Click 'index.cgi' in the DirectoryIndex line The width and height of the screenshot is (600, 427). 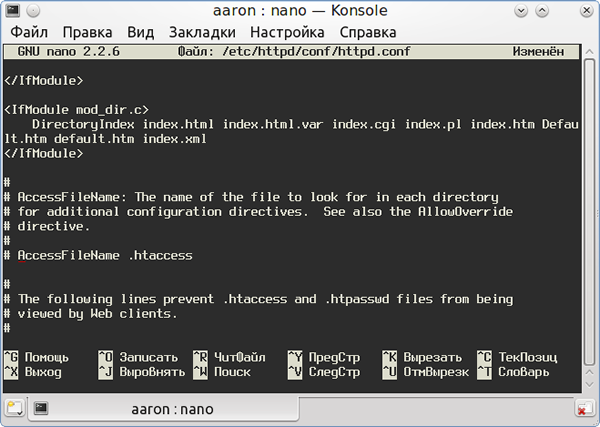[364, 124]
